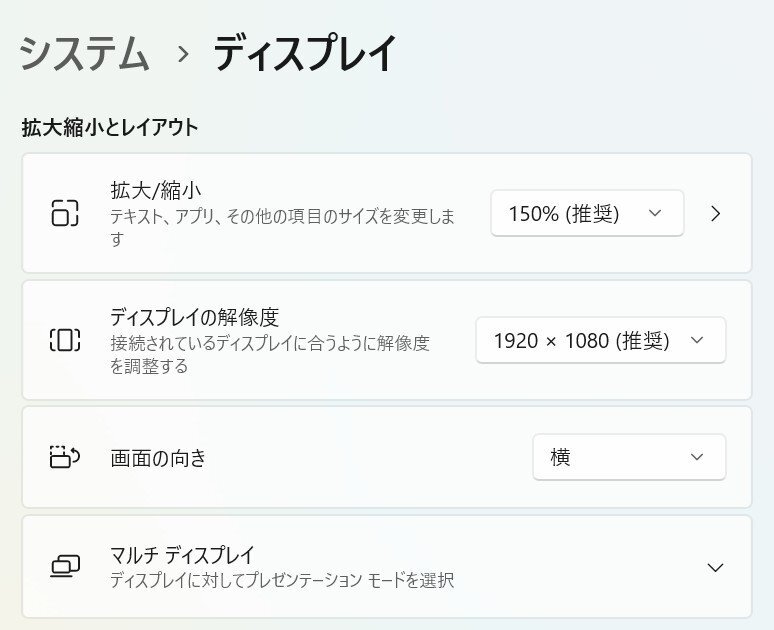Click the screen orientation icon

(x=65, y=458)
